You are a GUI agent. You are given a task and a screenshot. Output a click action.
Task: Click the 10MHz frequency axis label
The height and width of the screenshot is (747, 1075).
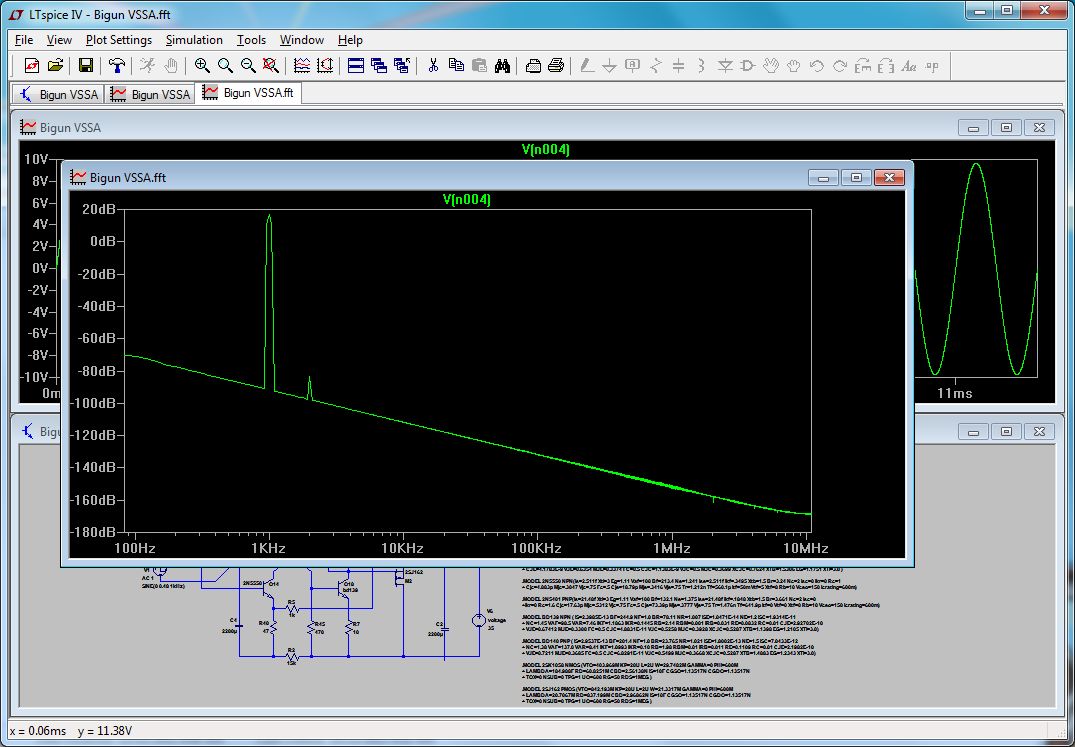(806, 548)
